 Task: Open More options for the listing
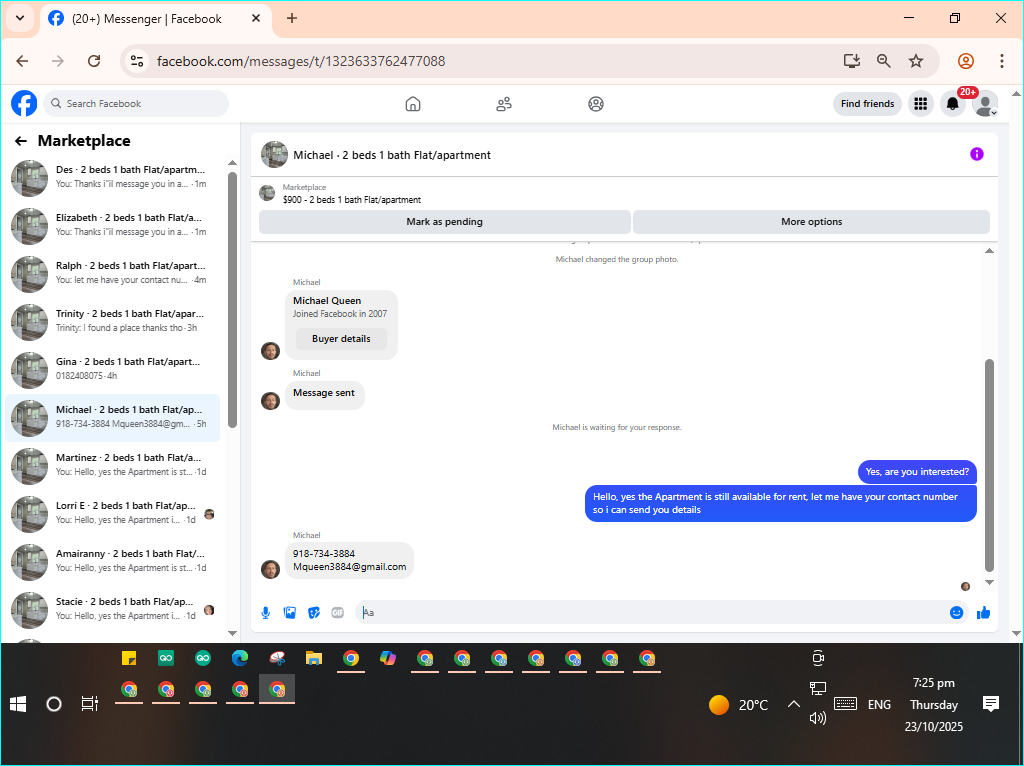(x=812, y=221)
